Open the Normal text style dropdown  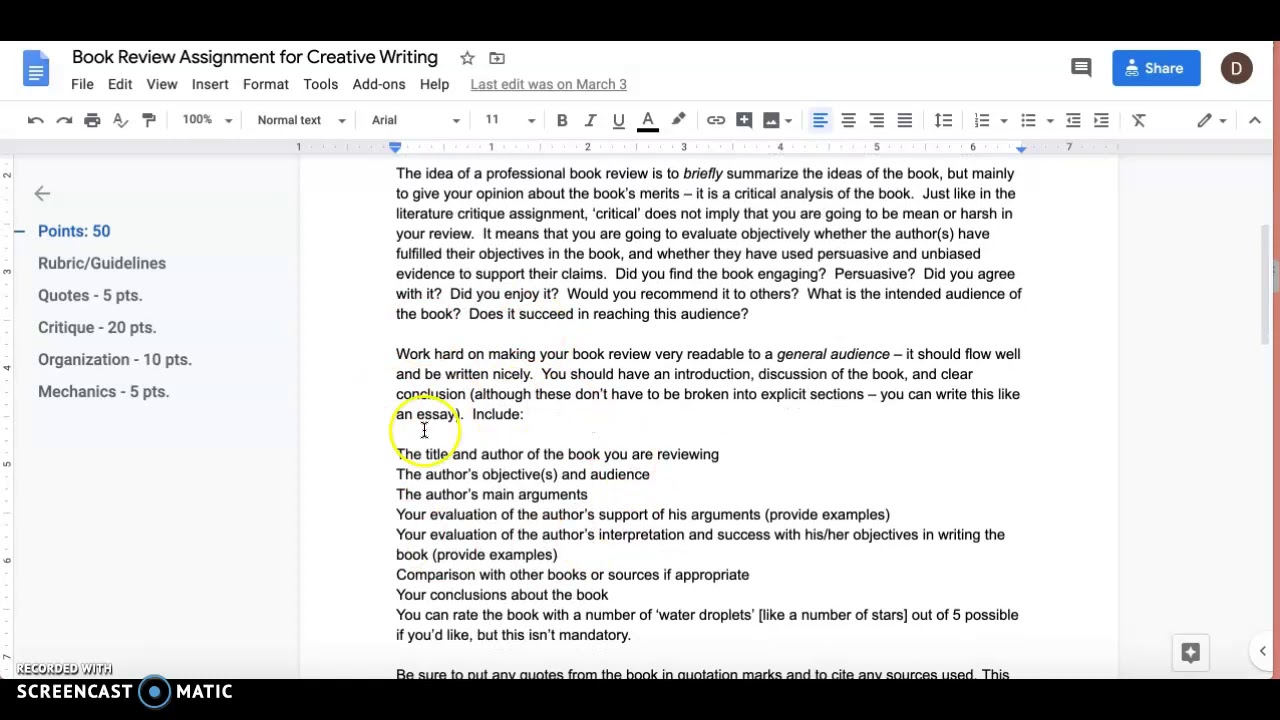pos(301,120)
